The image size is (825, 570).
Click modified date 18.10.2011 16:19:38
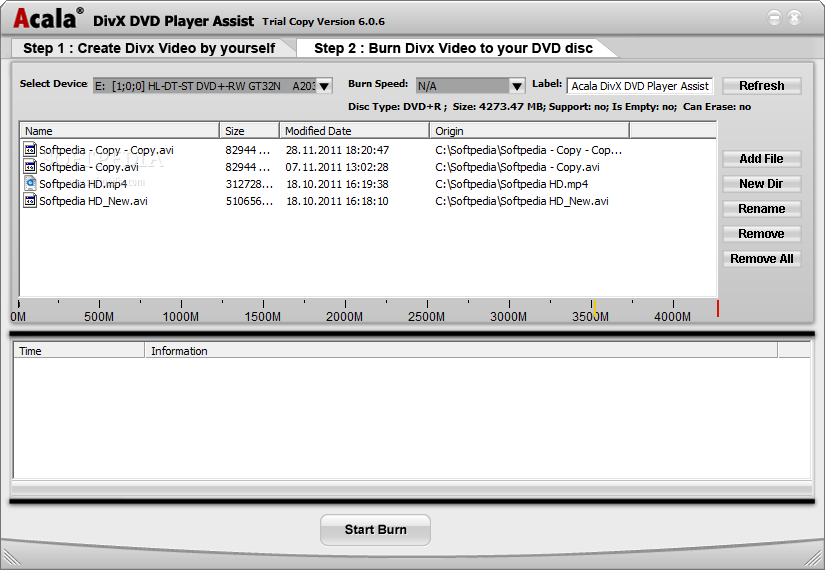click(x=337, y=184)
